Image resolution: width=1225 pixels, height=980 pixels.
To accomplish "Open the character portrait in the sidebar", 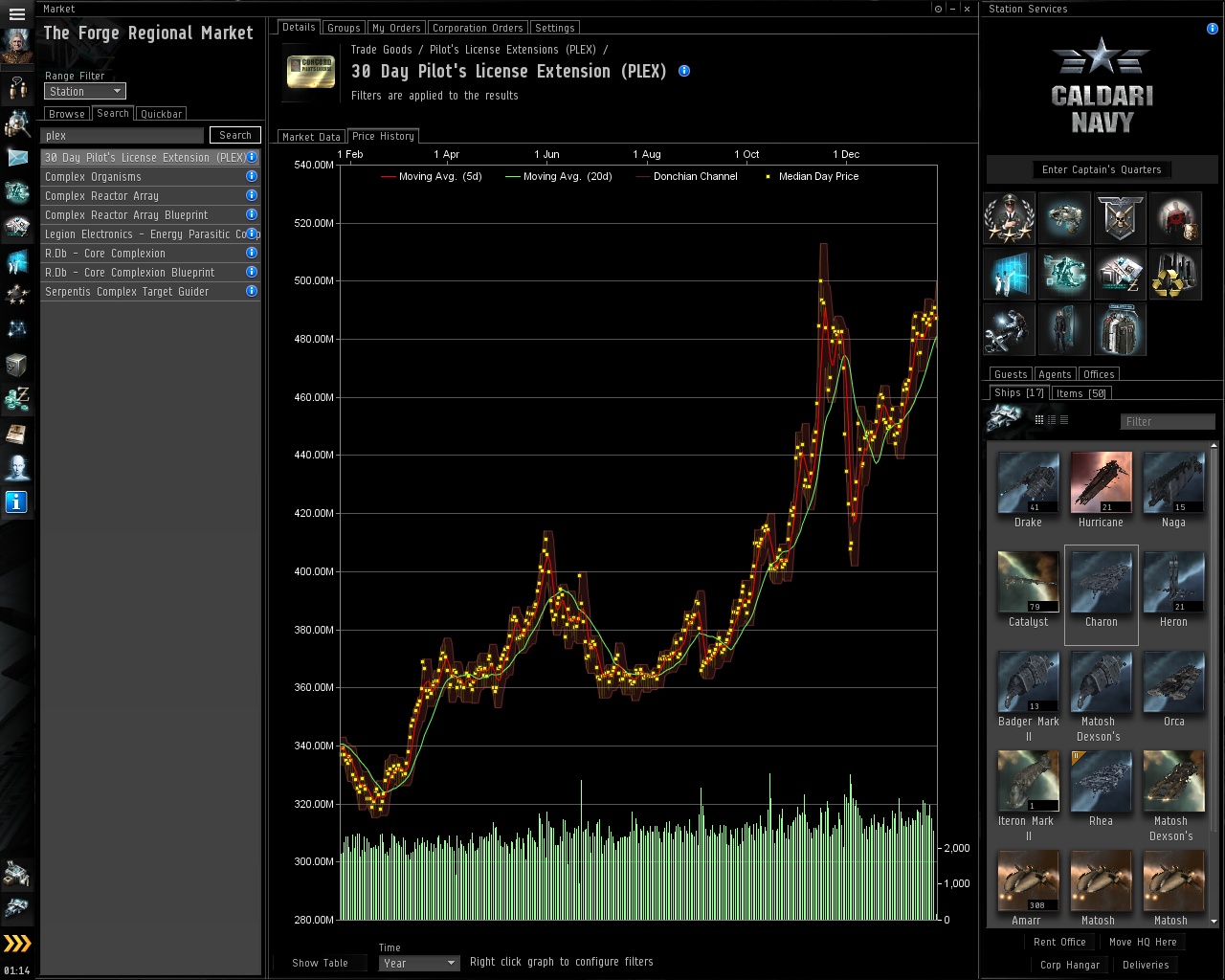I will (16, 47).
